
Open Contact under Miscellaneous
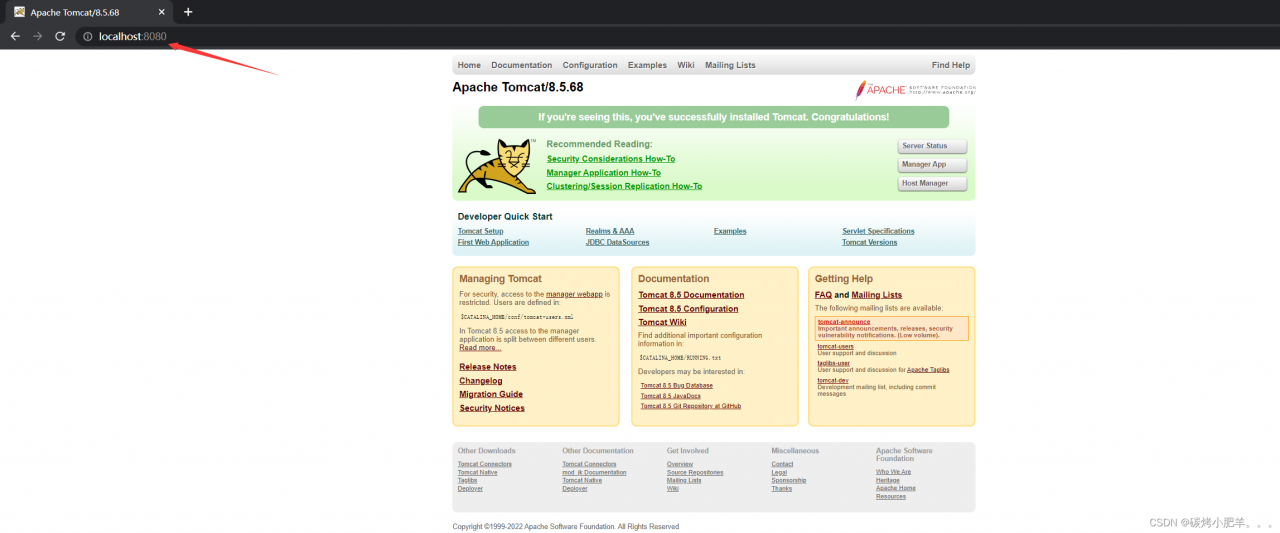[782, 464]
